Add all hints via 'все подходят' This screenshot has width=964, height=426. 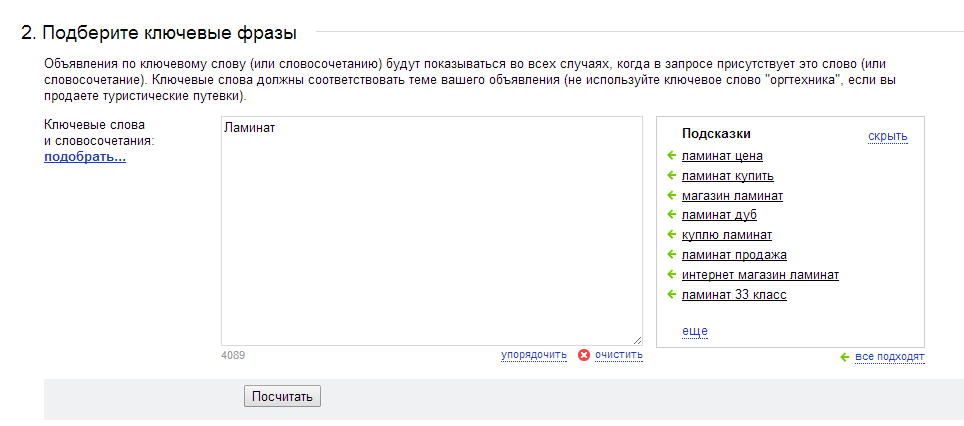(889, 357)
